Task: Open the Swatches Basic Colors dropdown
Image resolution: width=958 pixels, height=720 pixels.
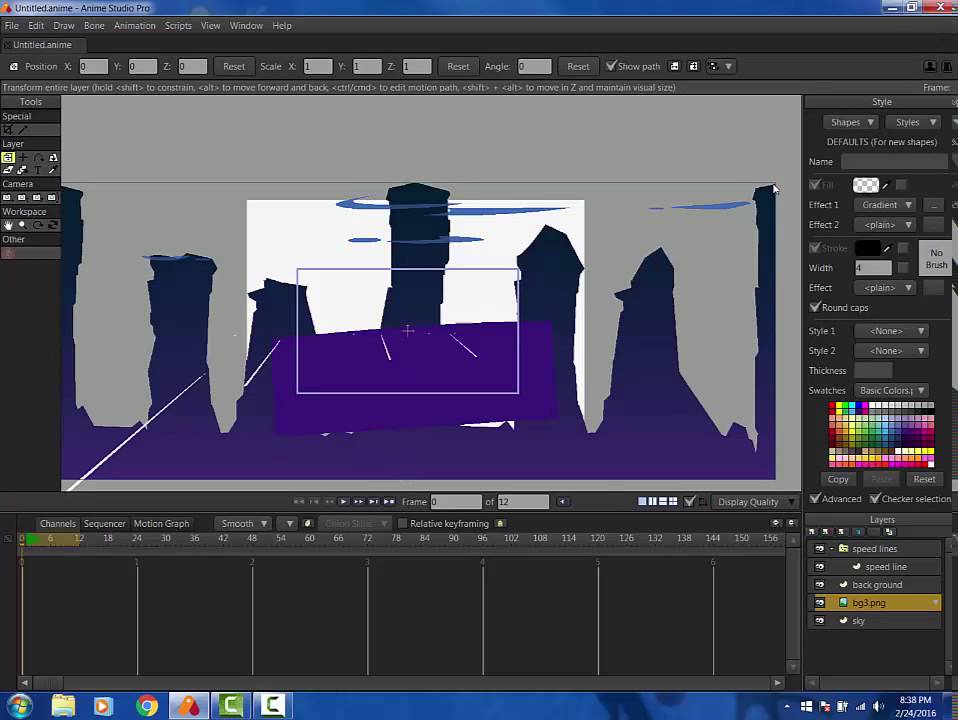Action: click(x=891, y=390)
